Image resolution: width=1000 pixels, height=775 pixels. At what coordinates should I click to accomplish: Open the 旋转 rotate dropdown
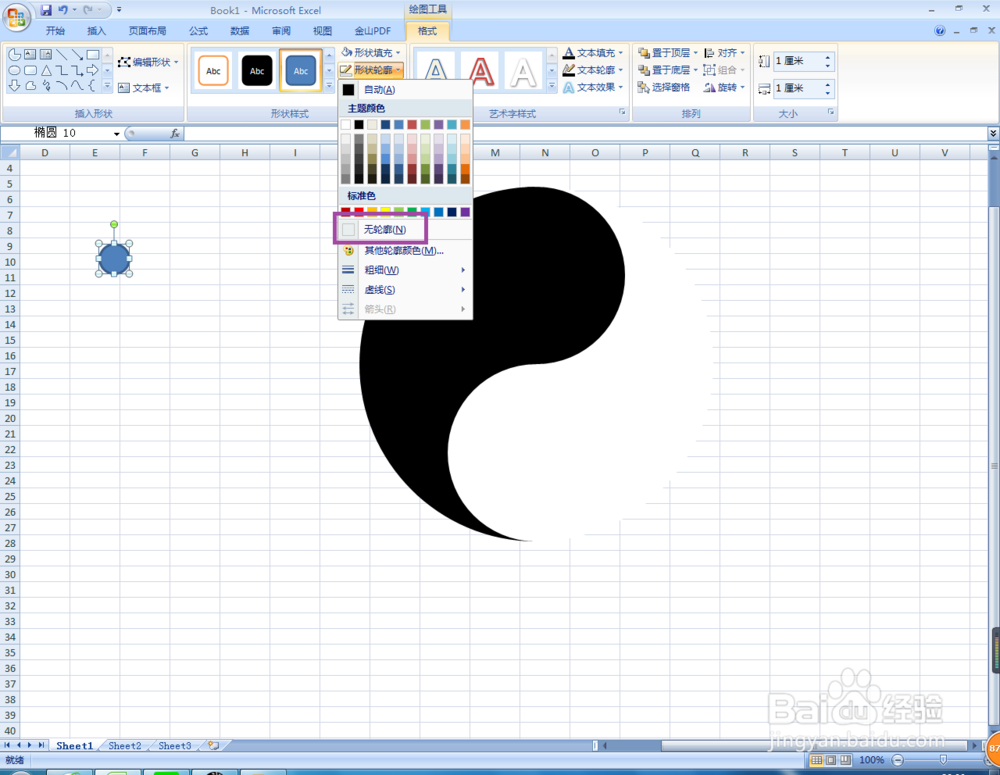point(725,87)
